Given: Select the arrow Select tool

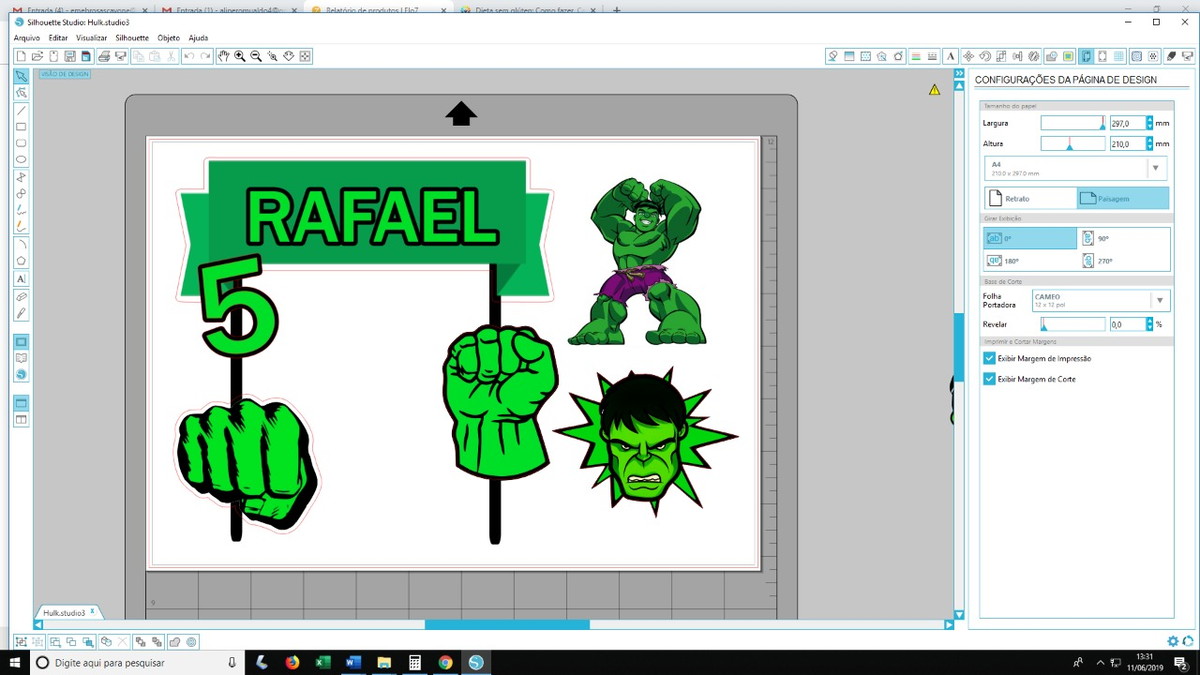Looking at the screenshot, I should coord(21,76).
